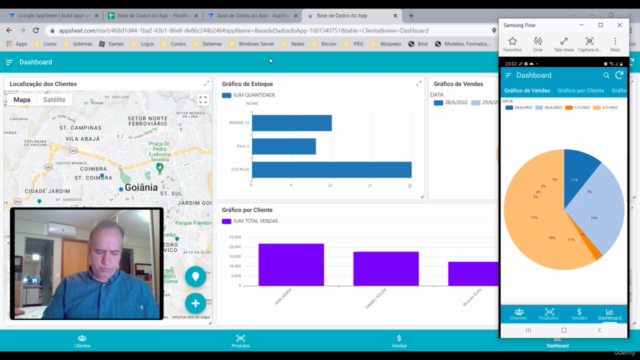Image resolution: width=640 pixels, height=360 pixels.
Task: Select Gráfico por Cliente tab on phone
Action: (580, 91)
